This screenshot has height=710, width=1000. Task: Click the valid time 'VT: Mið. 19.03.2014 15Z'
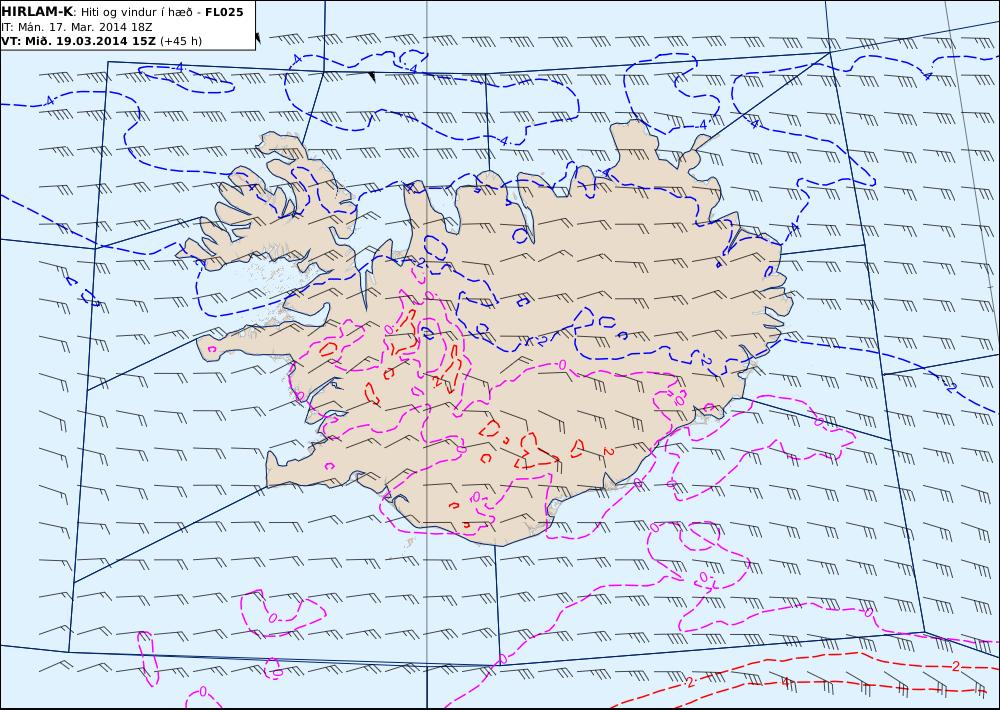coord(78,41)
